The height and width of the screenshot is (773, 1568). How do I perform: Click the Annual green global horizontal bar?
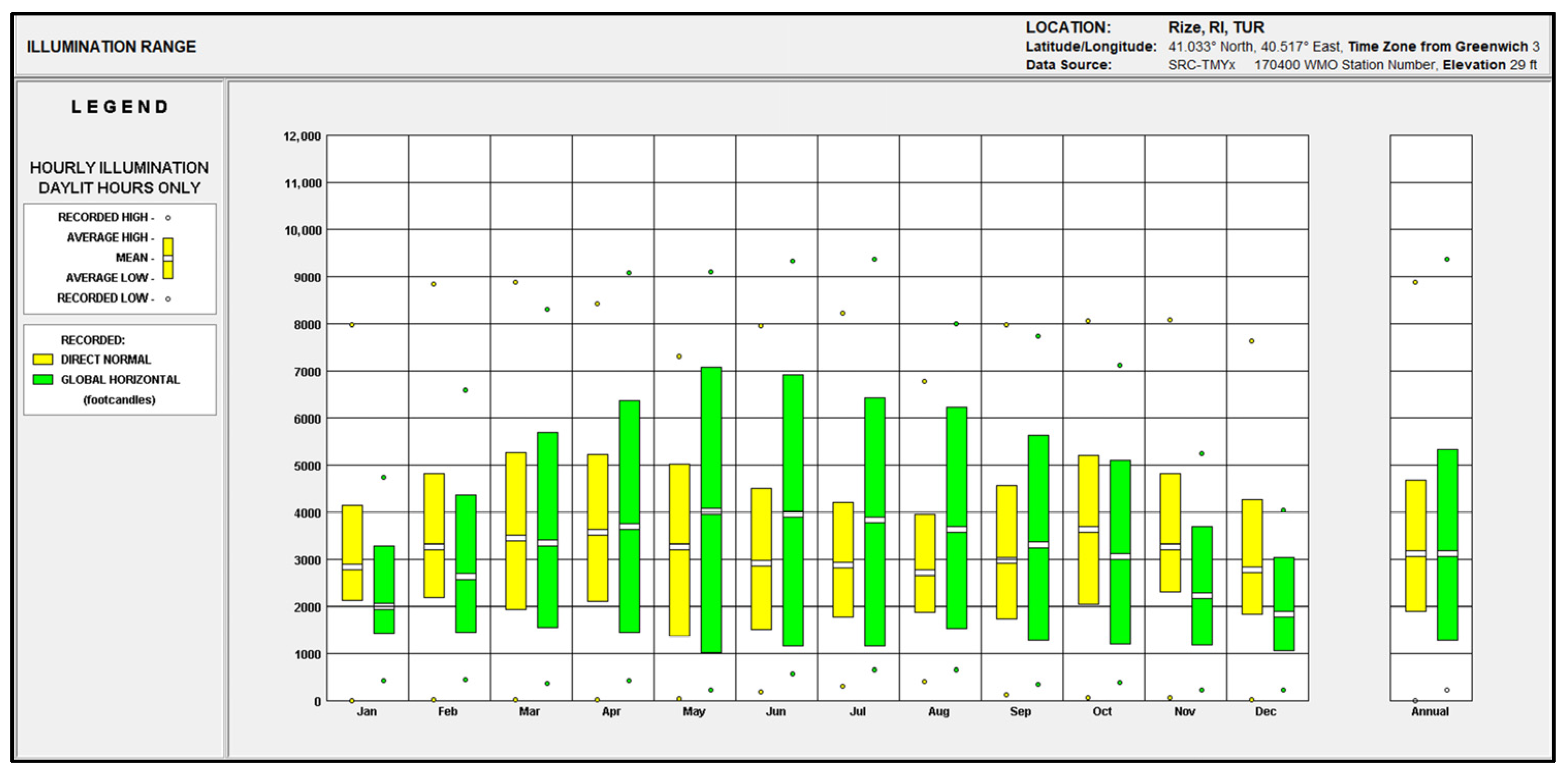[x=1447, y=505]
